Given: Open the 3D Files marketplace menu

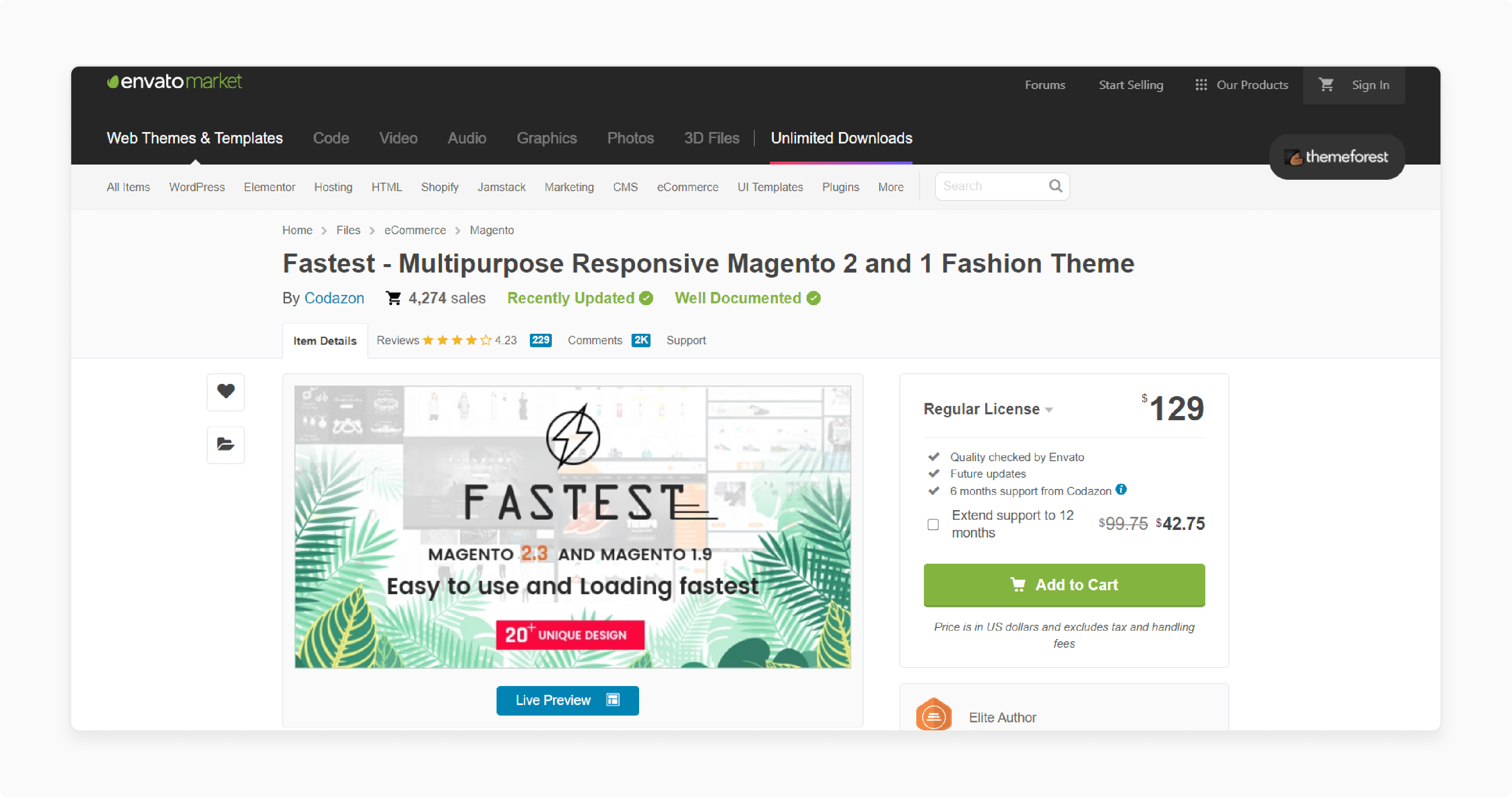Looking at the screenshot, I should tap(711, 138).
